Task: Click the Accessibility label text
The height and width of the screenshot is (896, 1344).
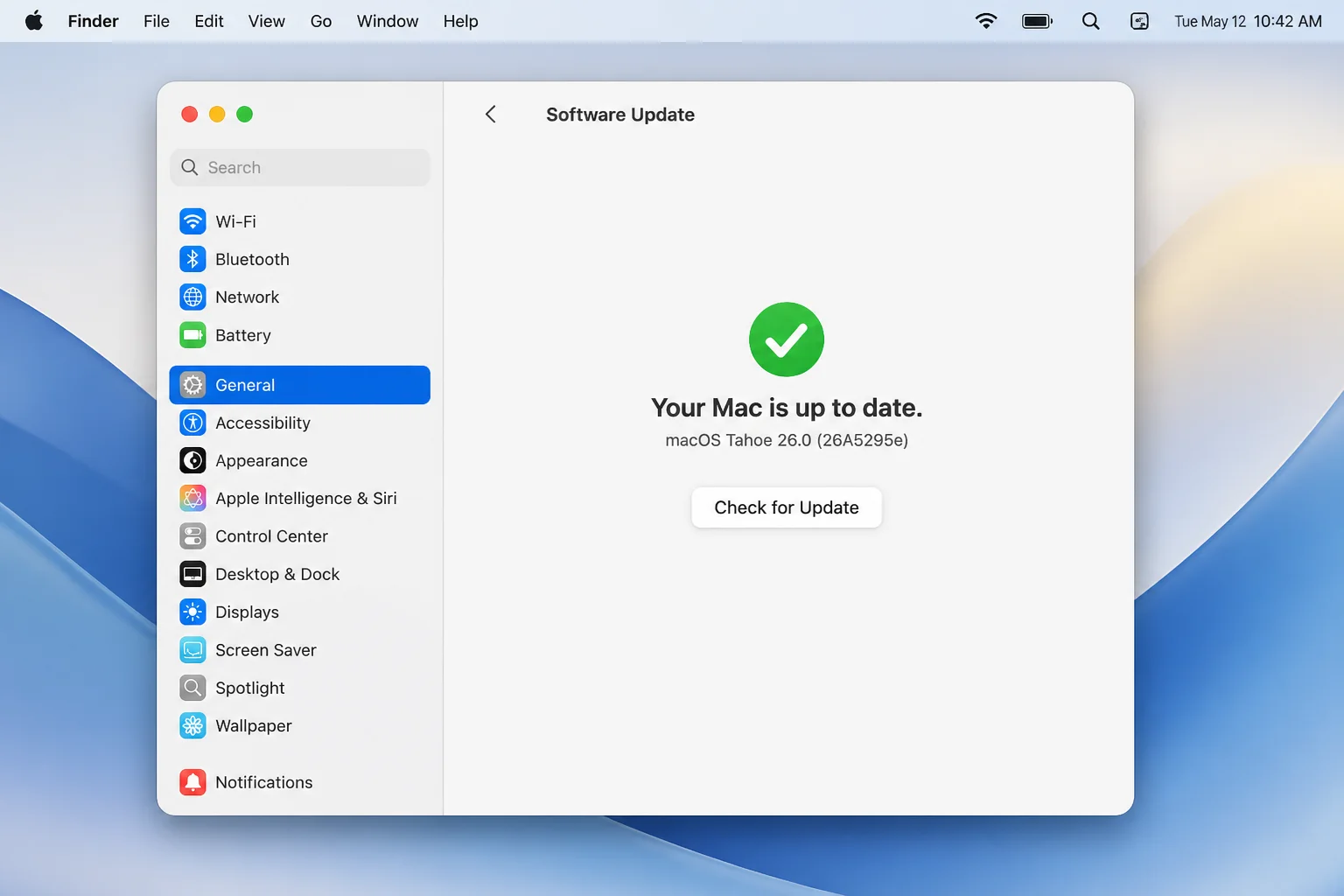Action: pyautogui.click(x=262, y=423)
